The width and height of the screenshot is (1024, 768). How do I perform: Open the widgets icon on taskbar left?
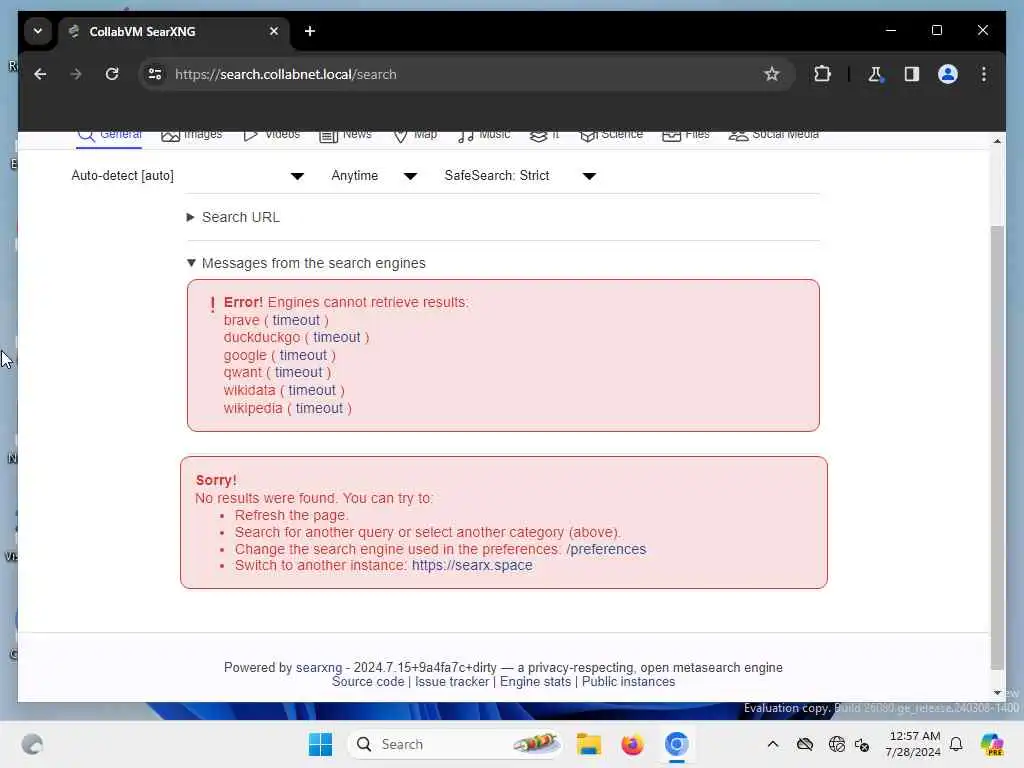point(32,744)
